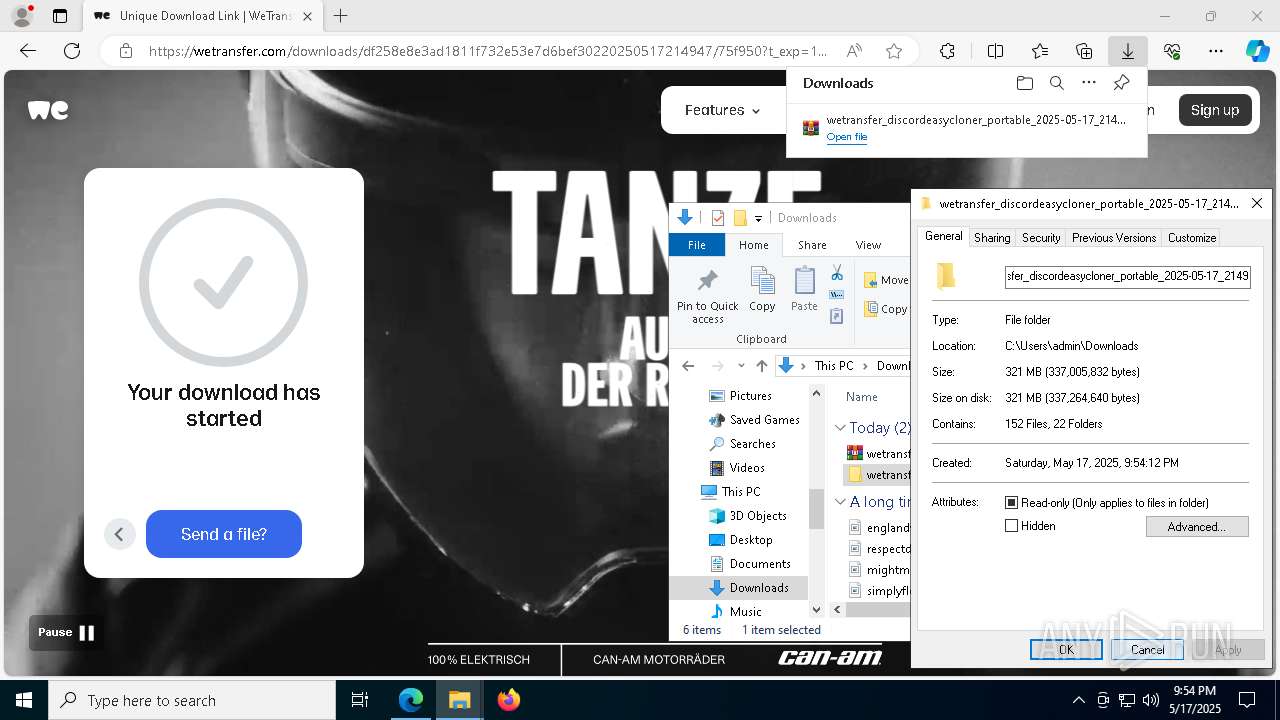Click OK in Properties dialog
1280x720 pixels.
(x=1066, y=649)
